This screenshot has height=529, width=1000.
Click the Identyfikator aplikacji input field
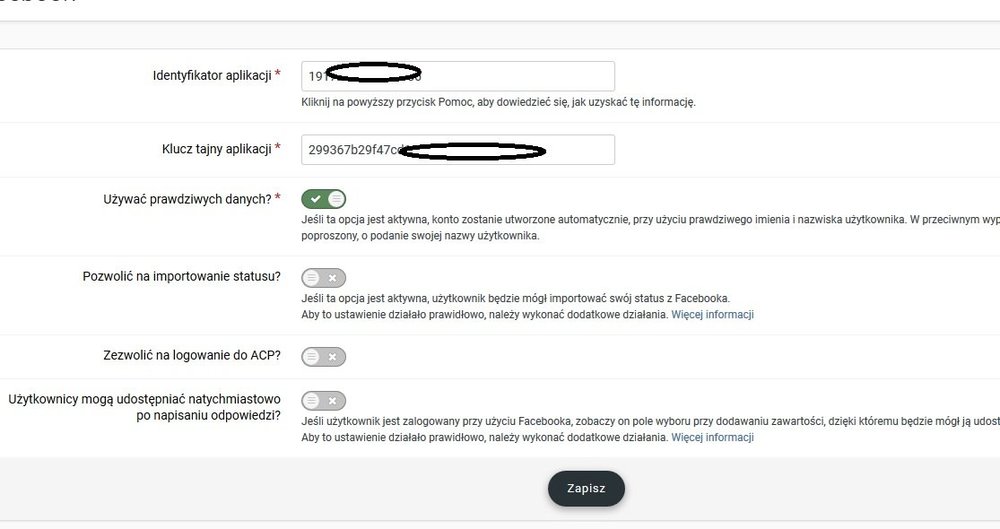(x=457, y=76)
